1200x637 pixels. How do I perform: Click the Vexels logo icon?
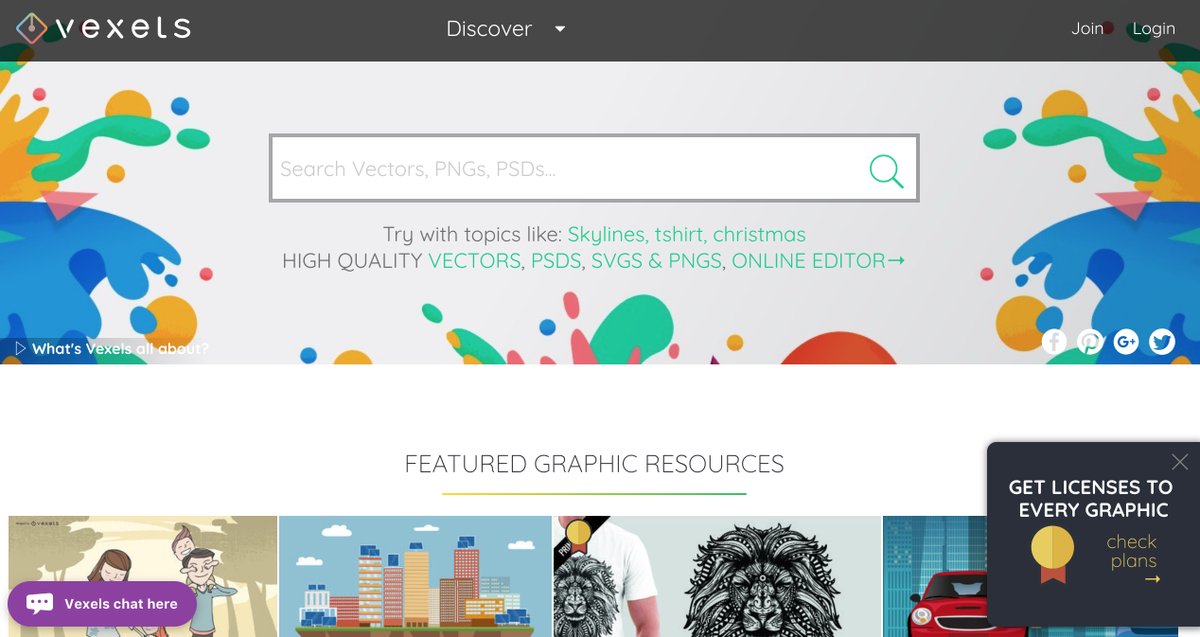coord(32,28)
